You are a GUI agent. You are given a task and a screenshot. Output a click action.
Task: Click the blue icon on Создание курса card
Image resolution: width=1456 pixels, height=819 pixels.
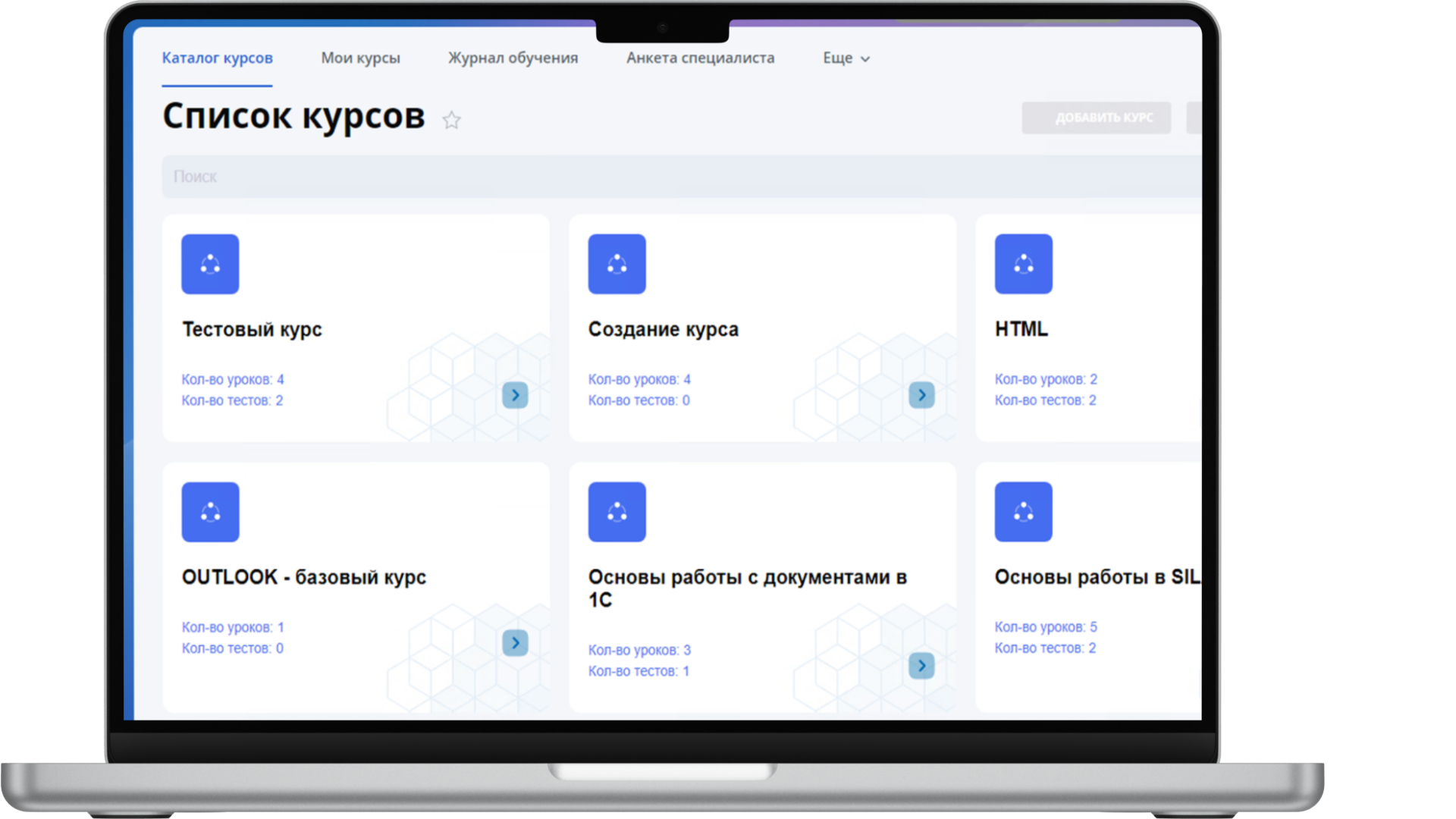[617, 264]
